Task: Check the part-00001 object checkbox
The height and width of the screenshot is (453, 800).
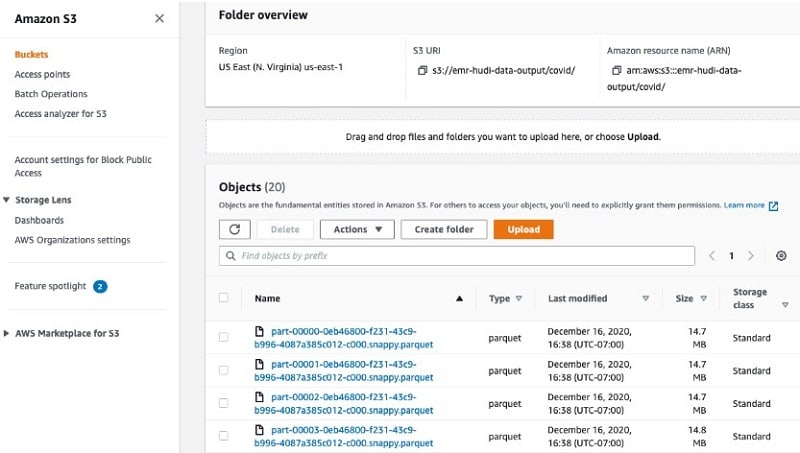Action: tap(223, 370)
